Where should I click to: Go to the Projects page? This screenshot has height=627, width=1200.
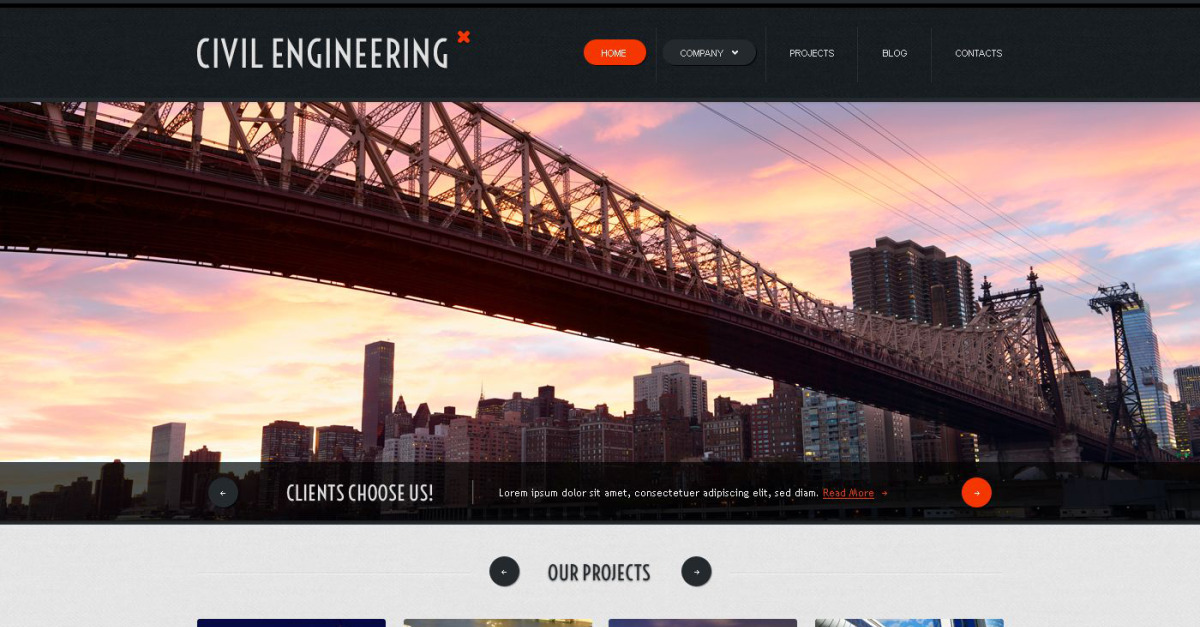(x=811, y=53)
